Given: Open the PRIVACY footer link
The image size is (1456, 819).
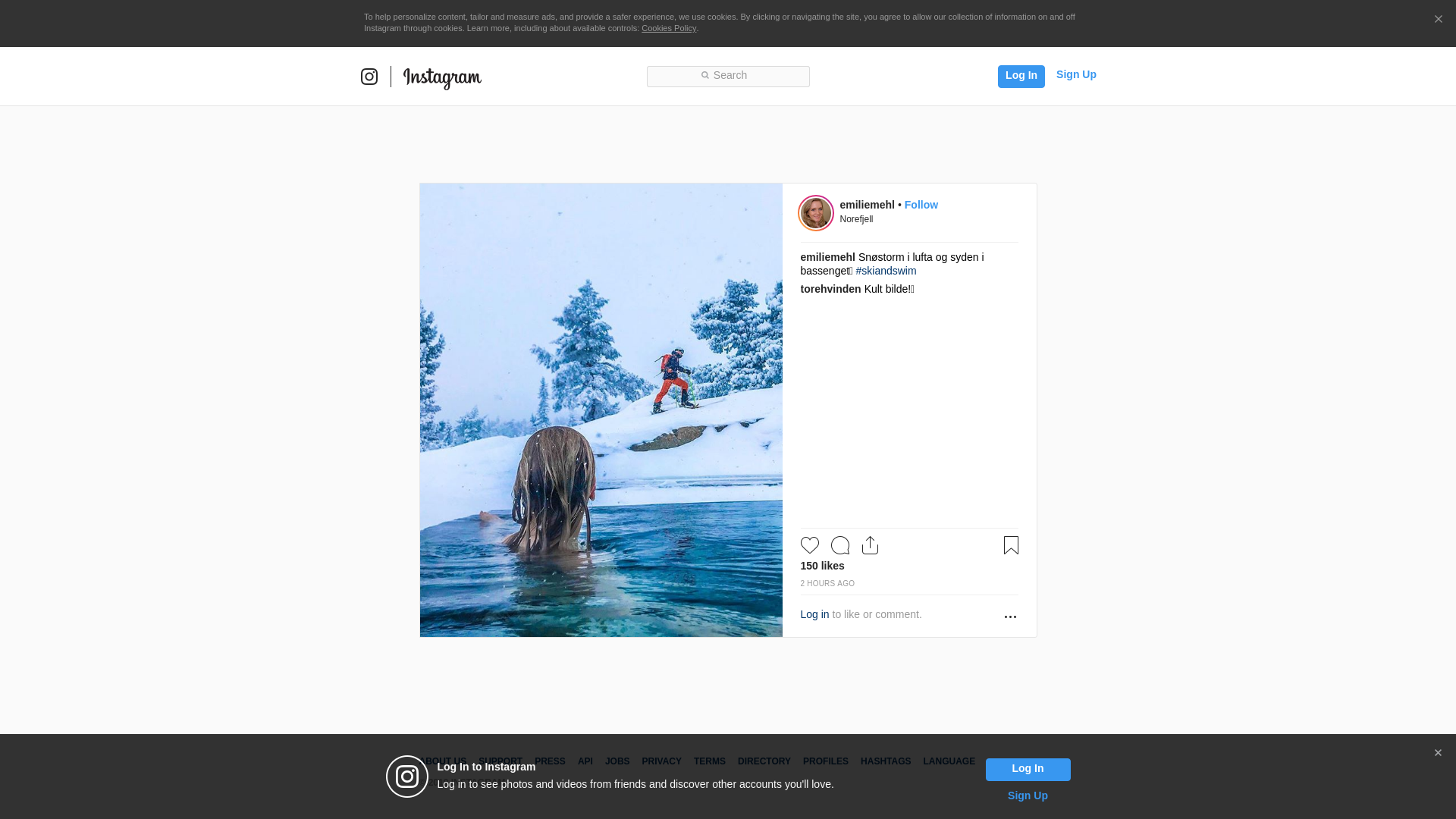Looking at the screenshot, I should (x=661, y=761).
